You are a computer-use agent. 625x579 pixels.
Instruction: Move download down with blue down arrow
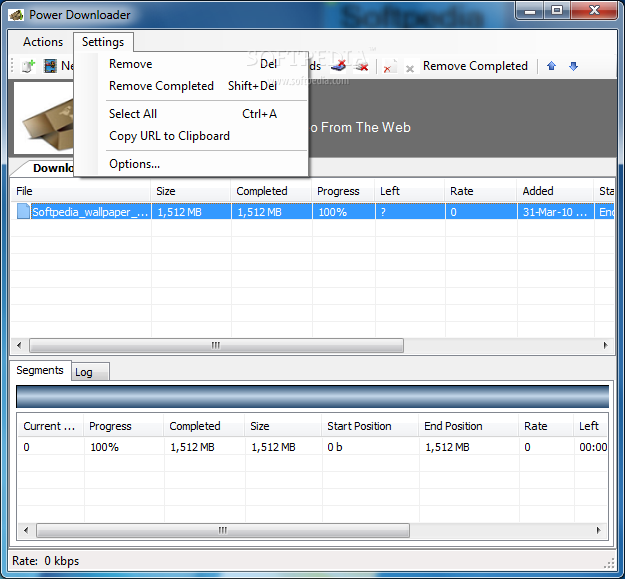click(573, 66)
